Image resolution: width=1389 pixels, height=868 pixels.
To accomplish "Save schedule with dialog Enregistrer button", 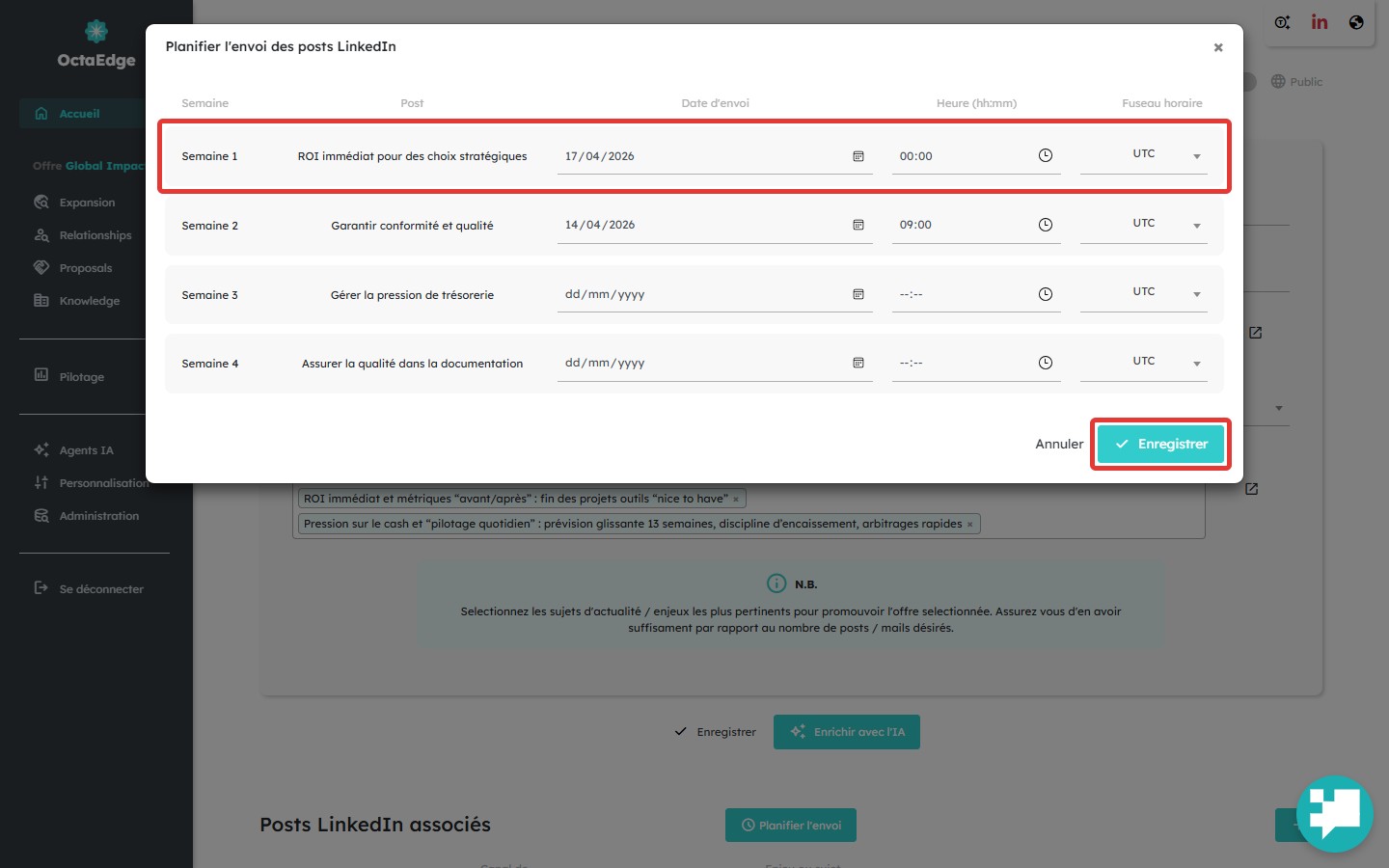I will [1160, 444].
